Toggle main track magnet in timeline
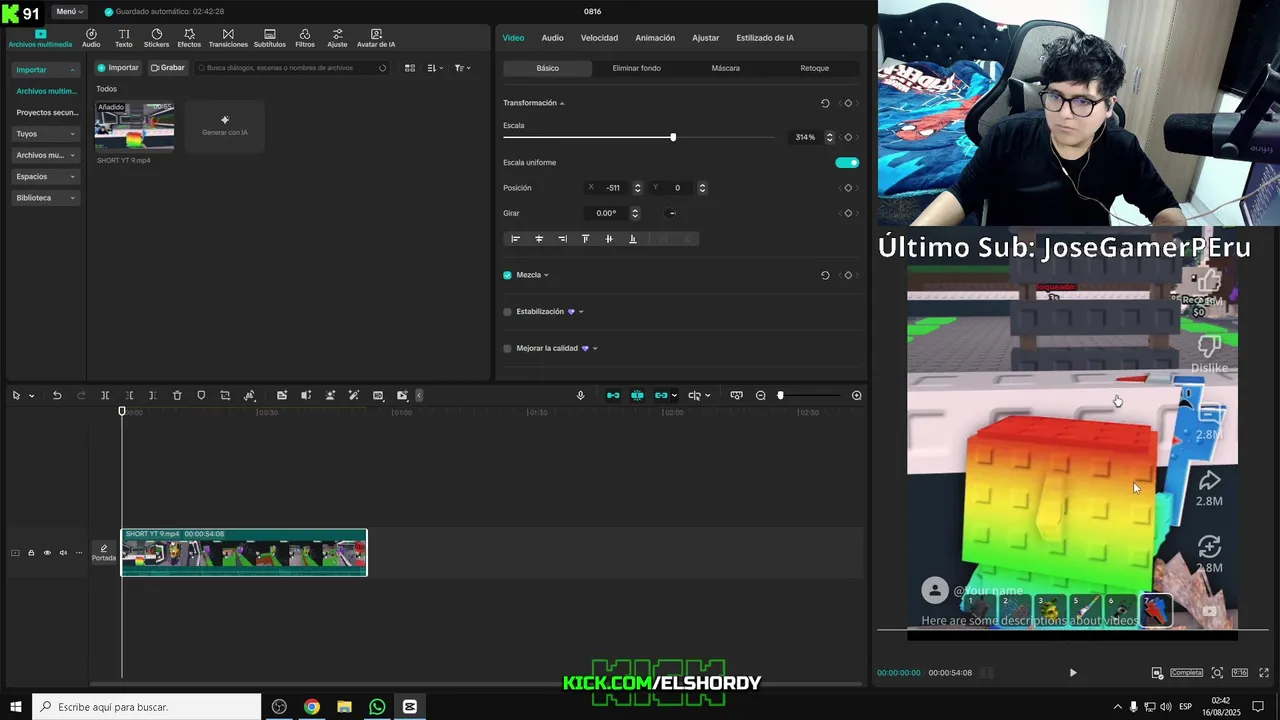 613,396
